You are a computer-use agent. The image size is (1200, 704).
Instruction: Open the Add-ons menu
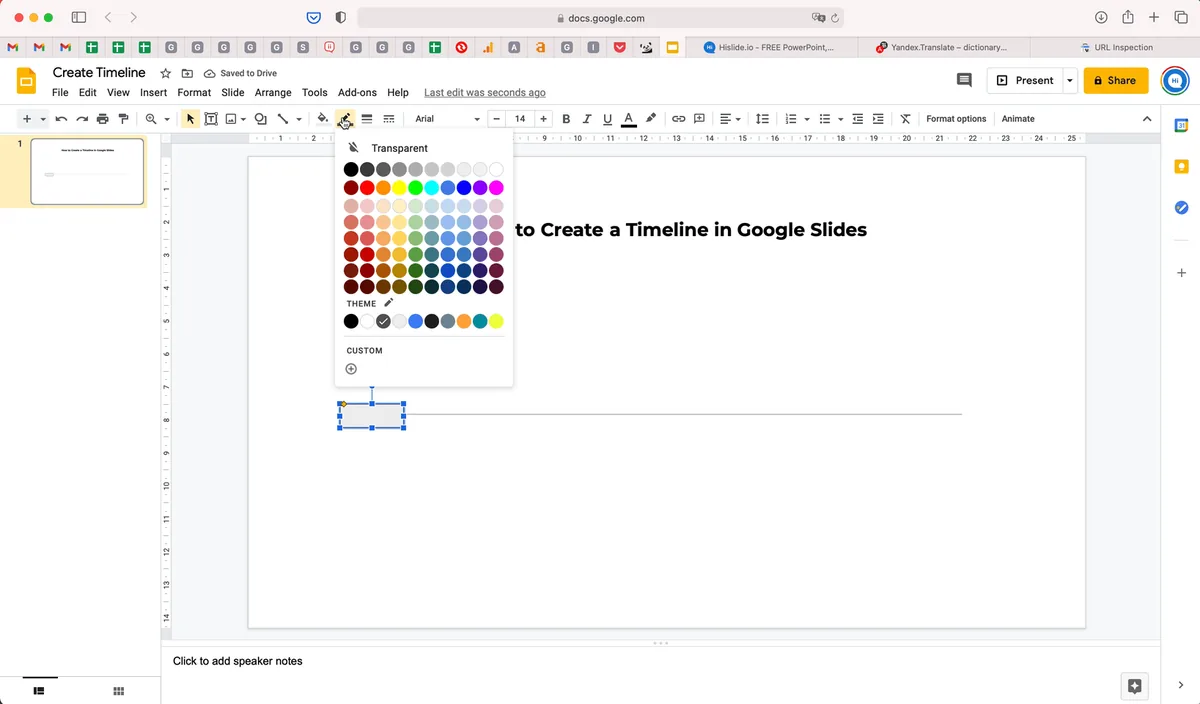pyautogui.click(x=357, y=92)
